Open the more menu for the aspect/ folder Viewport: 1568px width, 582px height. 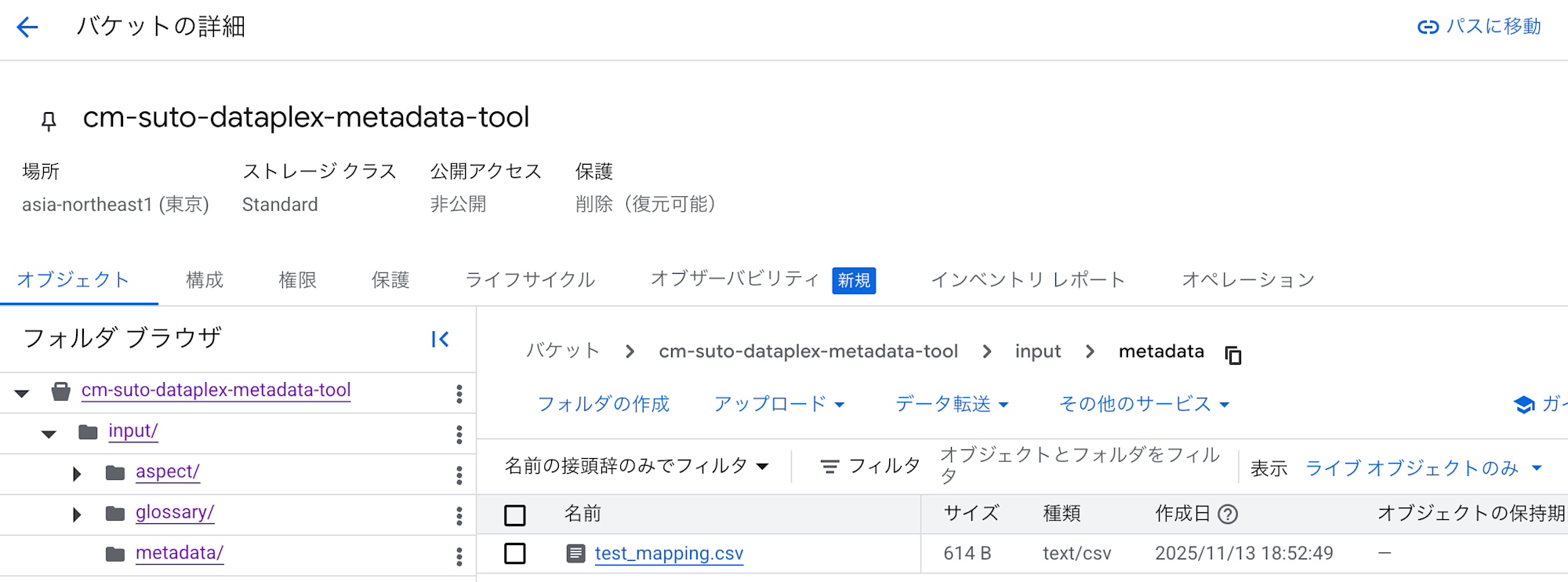click(x=459, y=475)
